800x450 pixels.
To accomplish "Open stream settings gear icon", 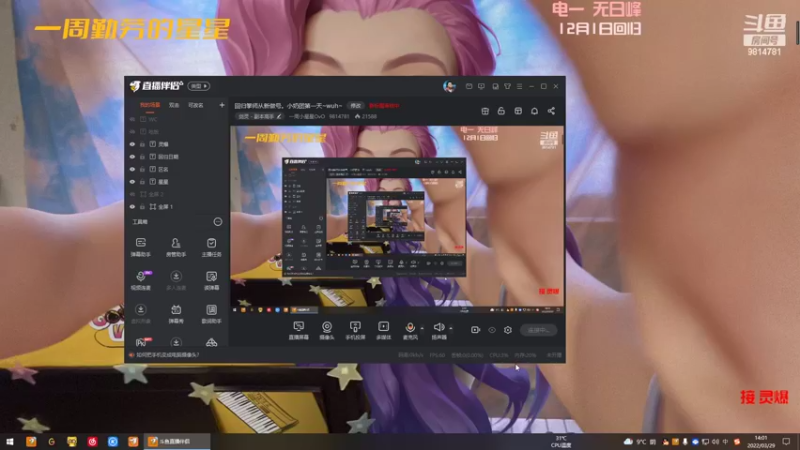I will pyautogui.click(x=508, y=330).
